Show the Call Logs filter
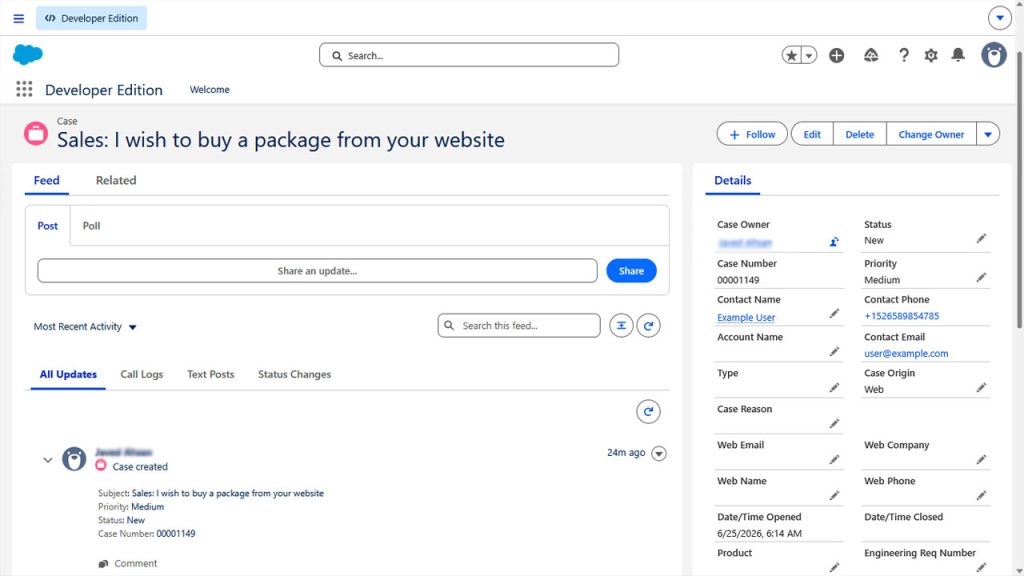 [142, 374]
